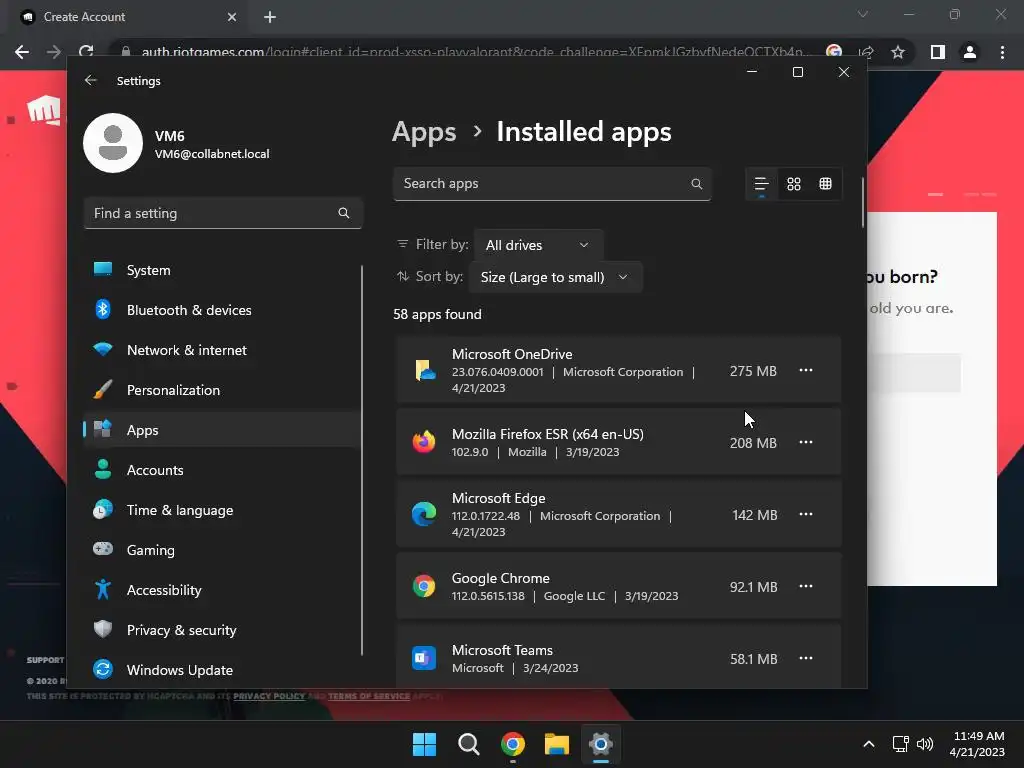Click the Riot Games fist logo
Image resolution: width=1024 pixels, height=768 pixels.
[44, 110]
